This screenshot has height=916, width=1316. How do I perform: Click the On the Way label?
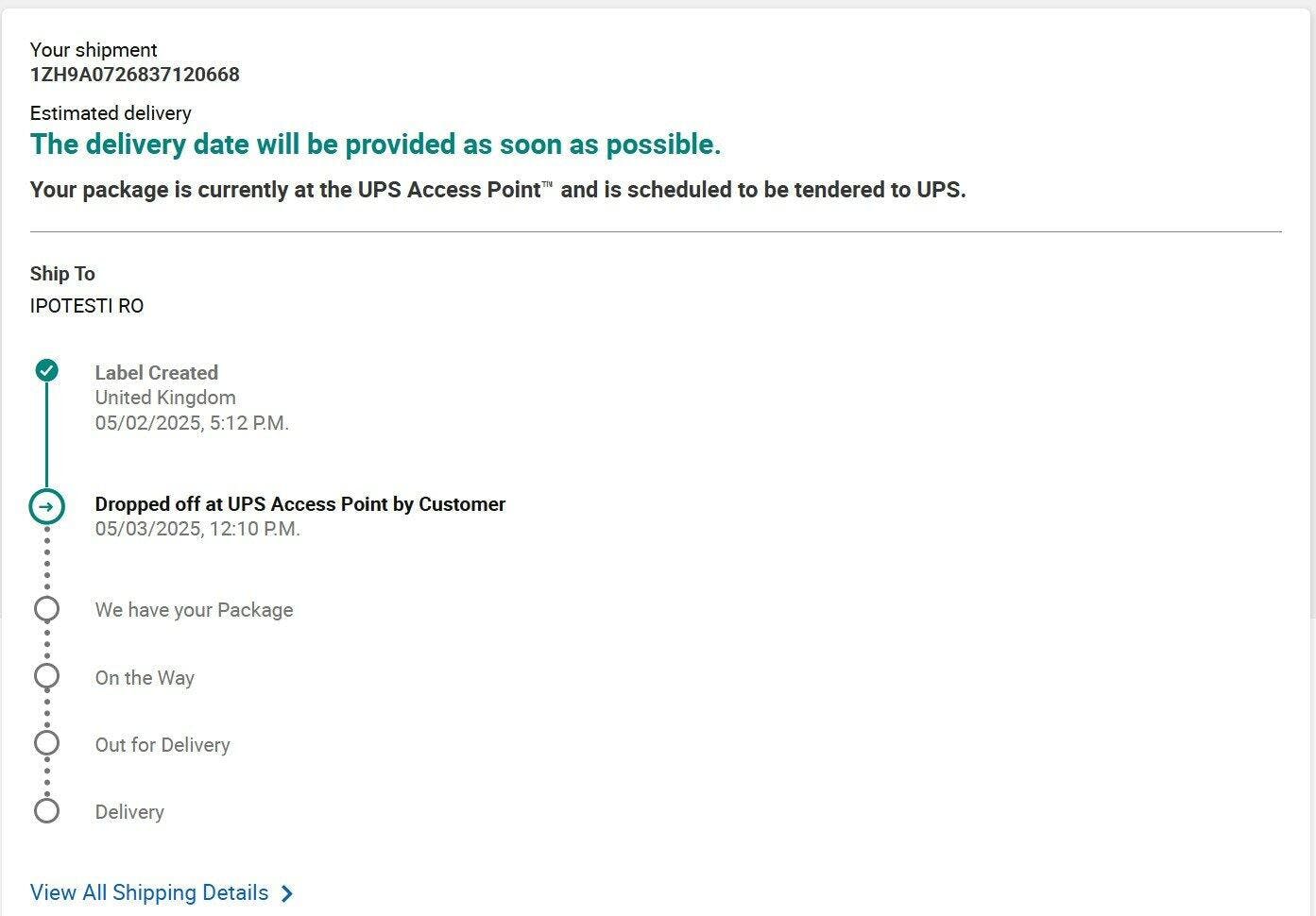click(145, 678)
